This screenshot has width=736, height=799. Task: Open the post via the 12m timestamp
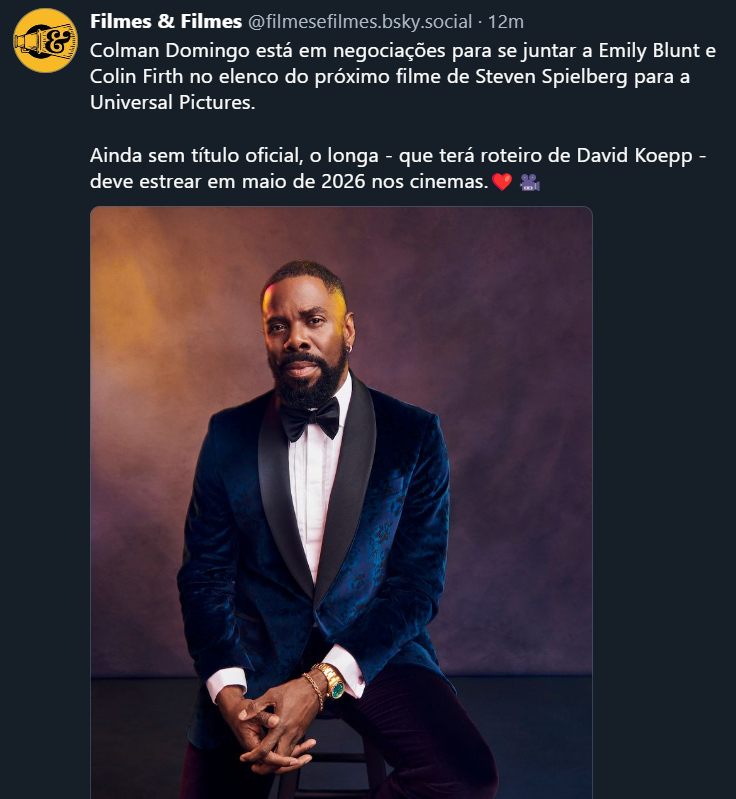(505, 22)
